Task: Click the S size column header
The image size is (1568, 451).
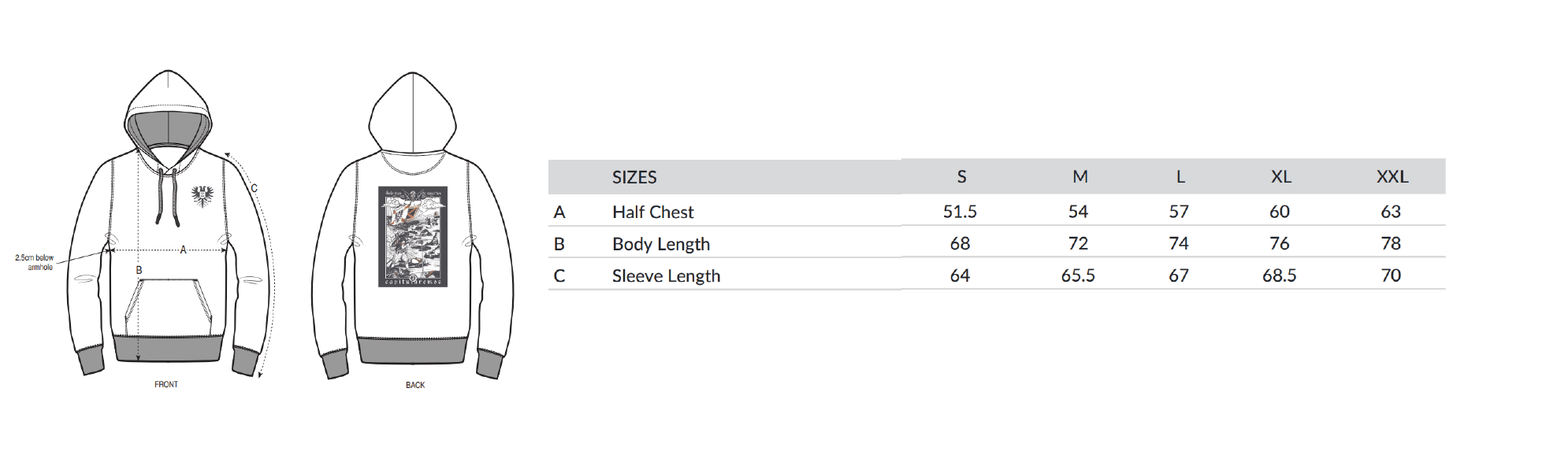Action: coord(961,177)
